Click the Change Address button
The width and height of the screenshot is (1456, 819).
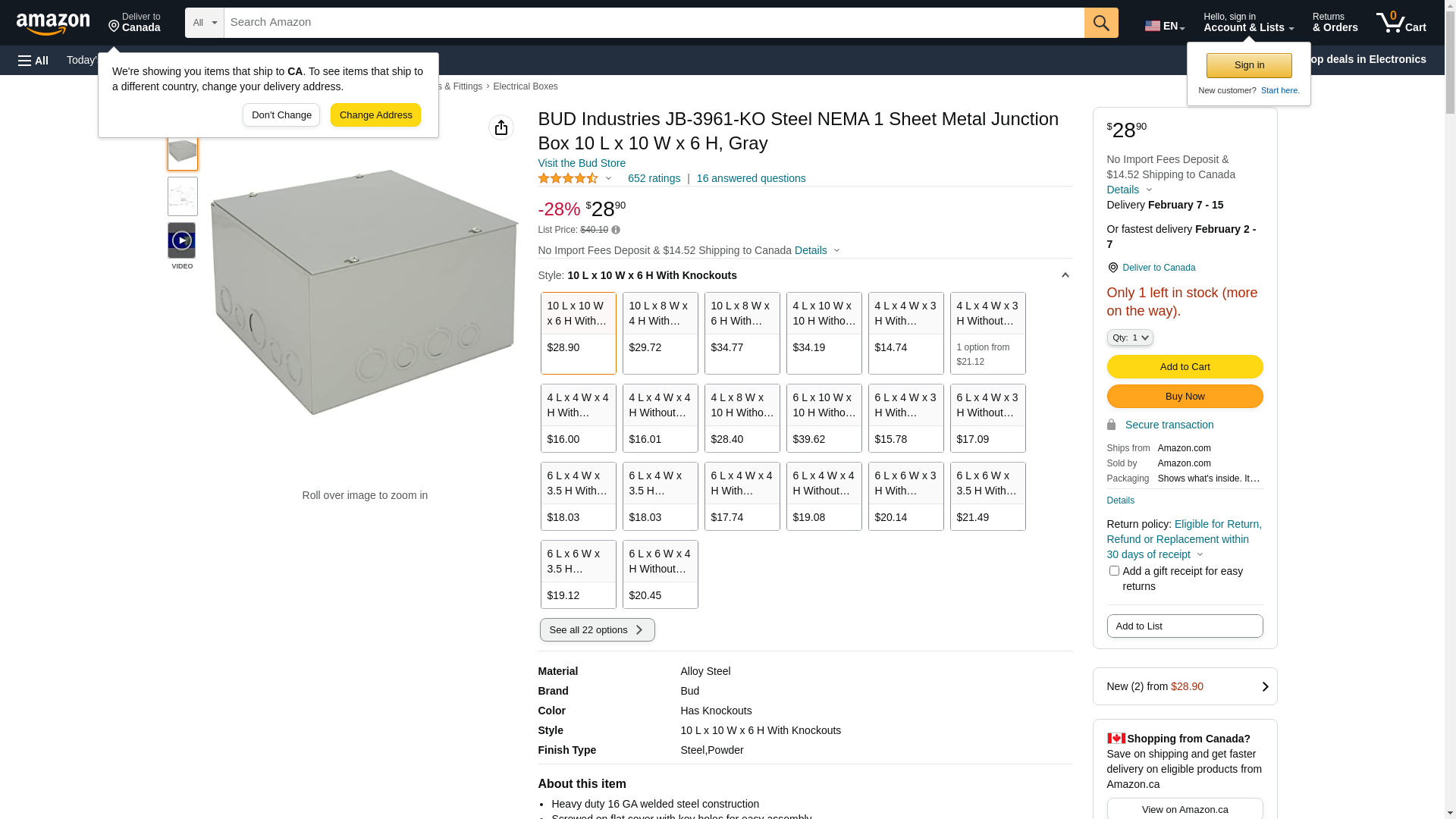pos(375,115)
